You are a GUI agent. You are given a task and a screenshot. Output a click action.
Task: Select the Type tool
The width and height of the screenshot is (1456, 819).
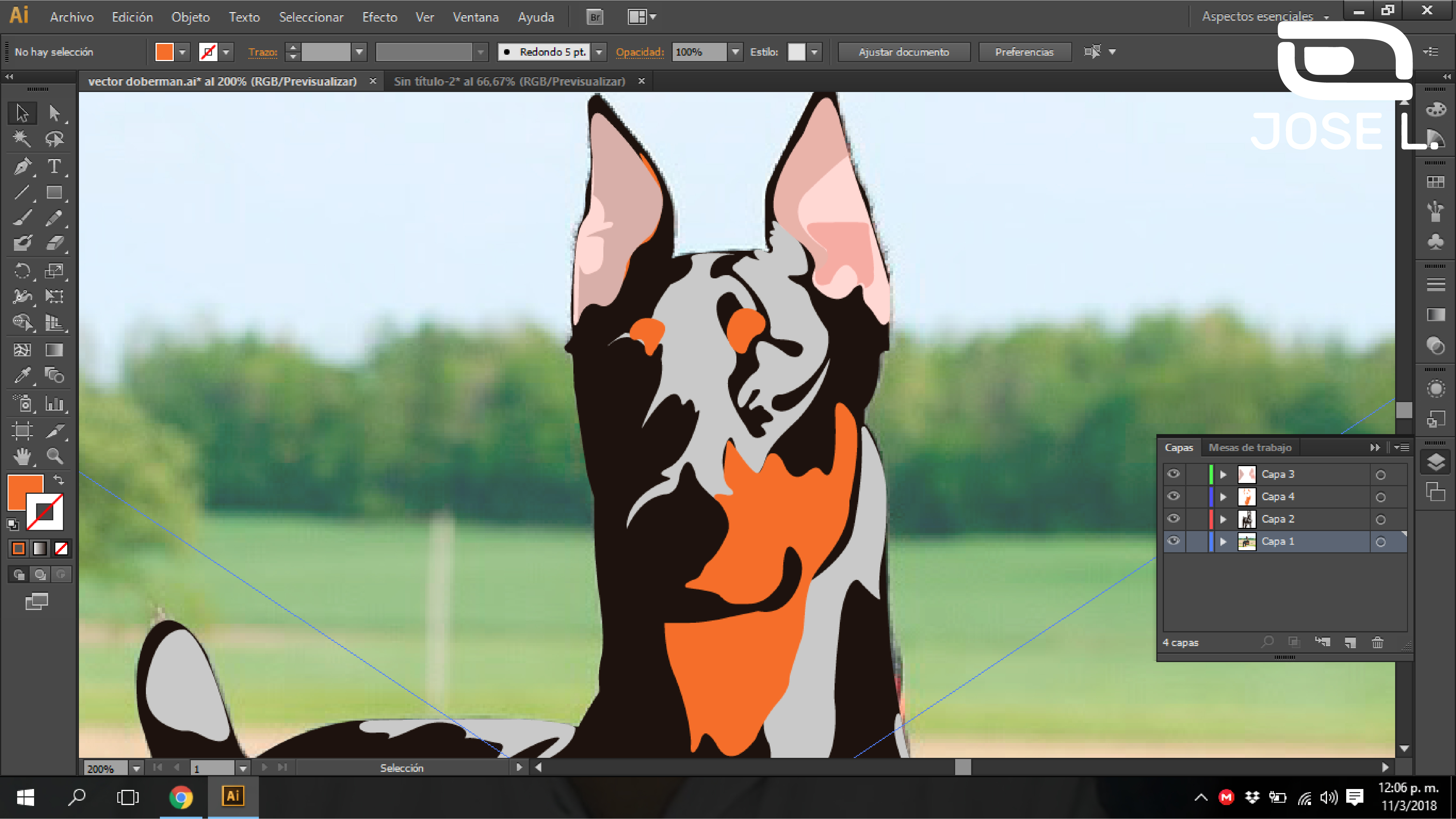[x=54, y=166]
